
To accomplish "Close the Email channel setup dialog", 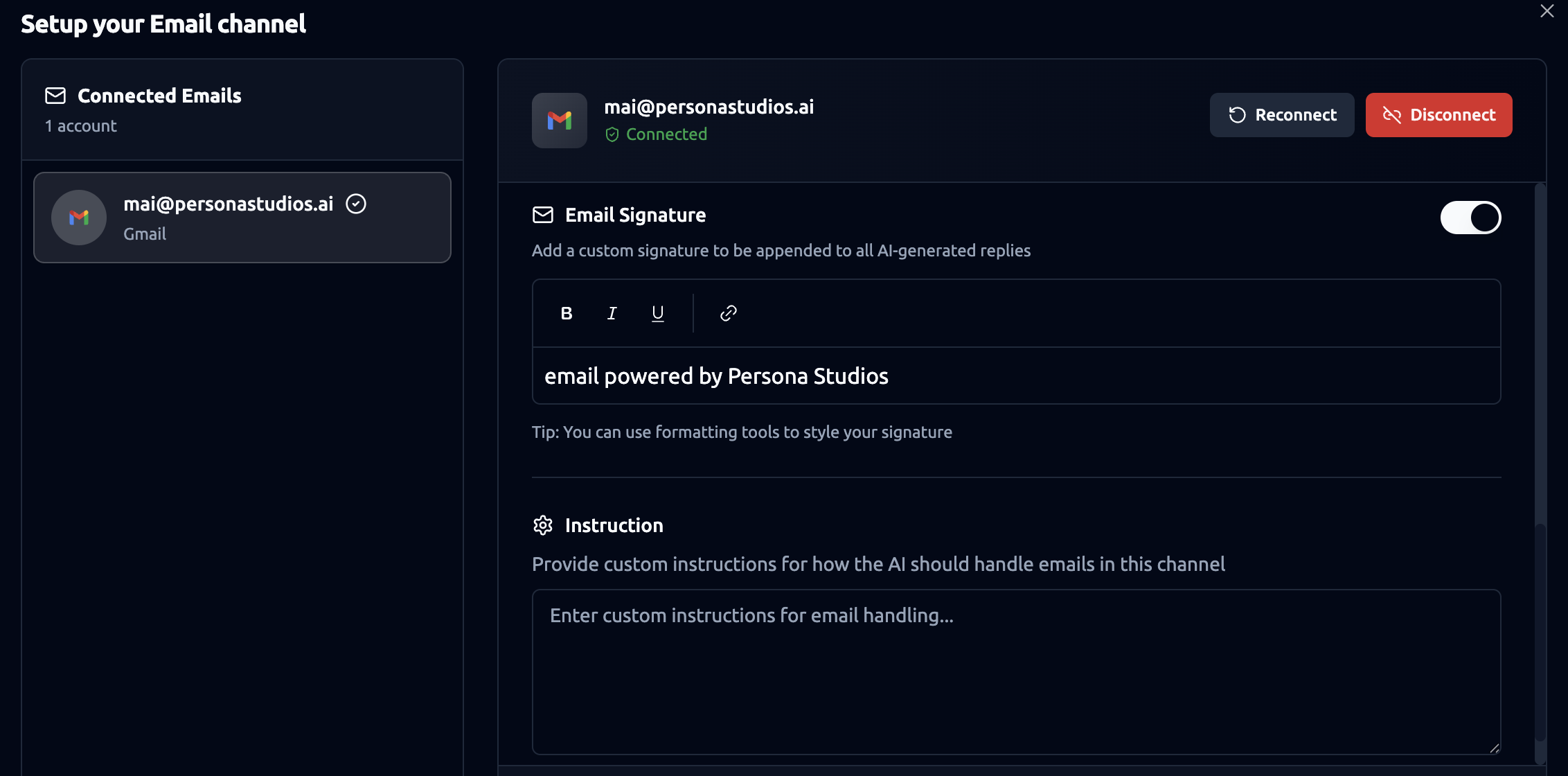I will click(1547, 11).
